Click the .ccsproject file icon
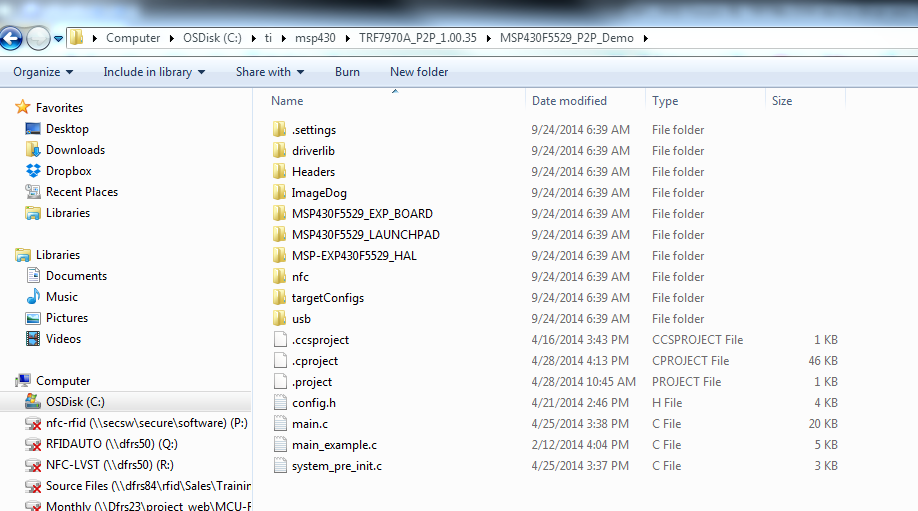The width and height of the screenshot is (918, 511). pyautogui.click(x=280, y=339)
